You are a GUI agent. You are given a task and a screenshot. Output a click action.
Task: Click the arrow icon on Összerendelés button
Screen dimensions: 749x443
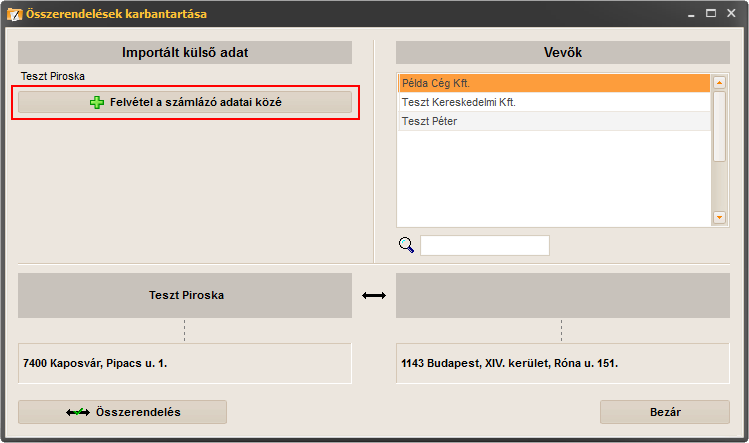(x=78, y=412)
